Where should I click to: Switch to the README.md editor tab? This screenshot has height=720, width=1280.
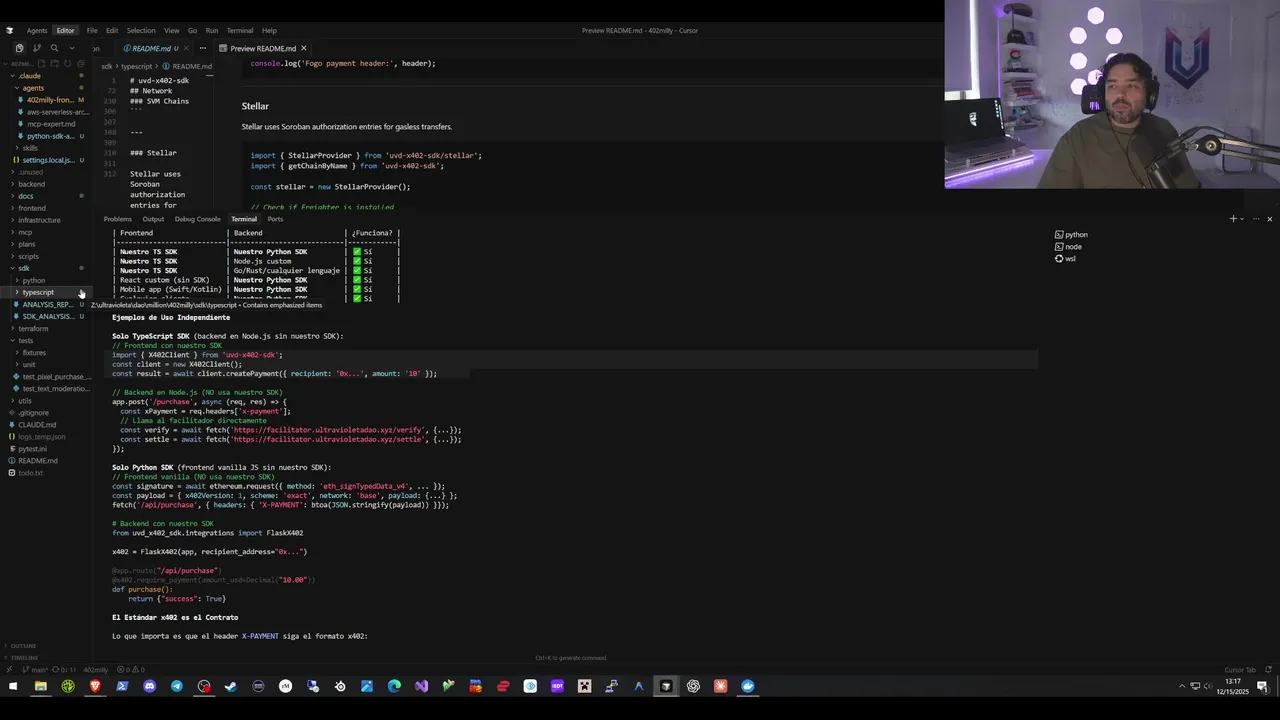click(151, 48)
